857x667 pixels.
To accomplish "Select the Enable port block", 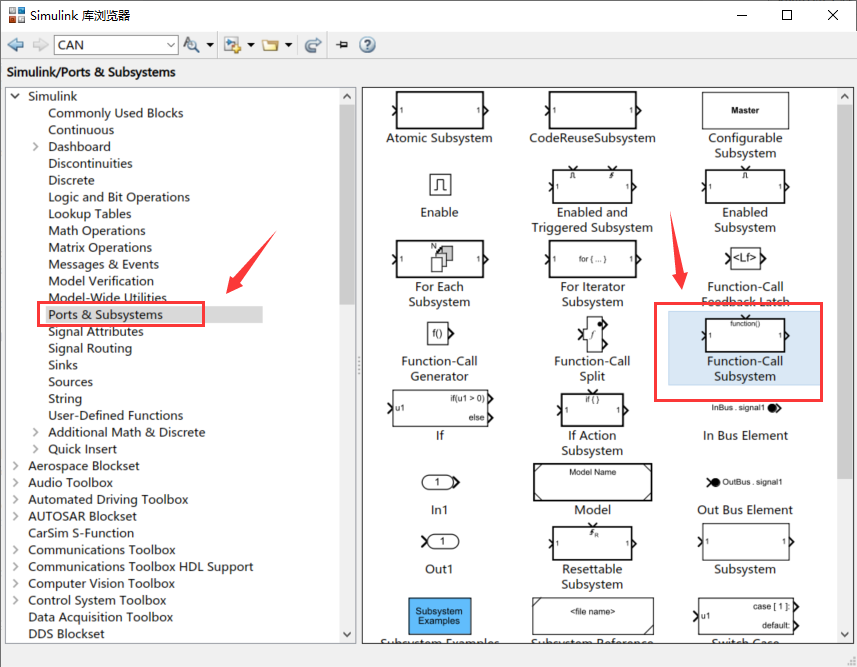I will pos(439,185).
